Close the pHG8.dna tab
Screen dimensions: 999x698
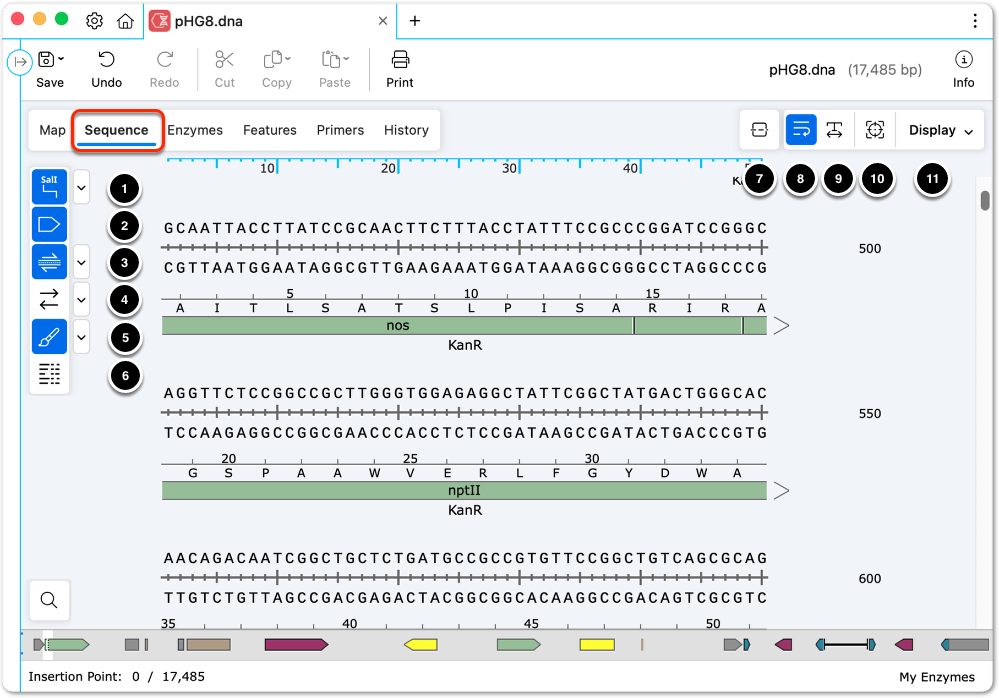tap(383, 21)
